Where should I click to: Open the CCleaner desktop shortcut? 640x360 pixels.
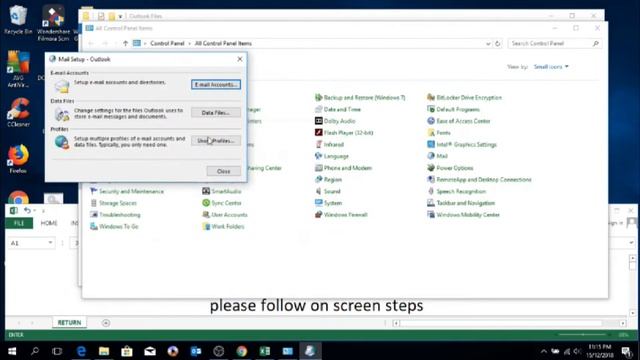tap(18, 112)
